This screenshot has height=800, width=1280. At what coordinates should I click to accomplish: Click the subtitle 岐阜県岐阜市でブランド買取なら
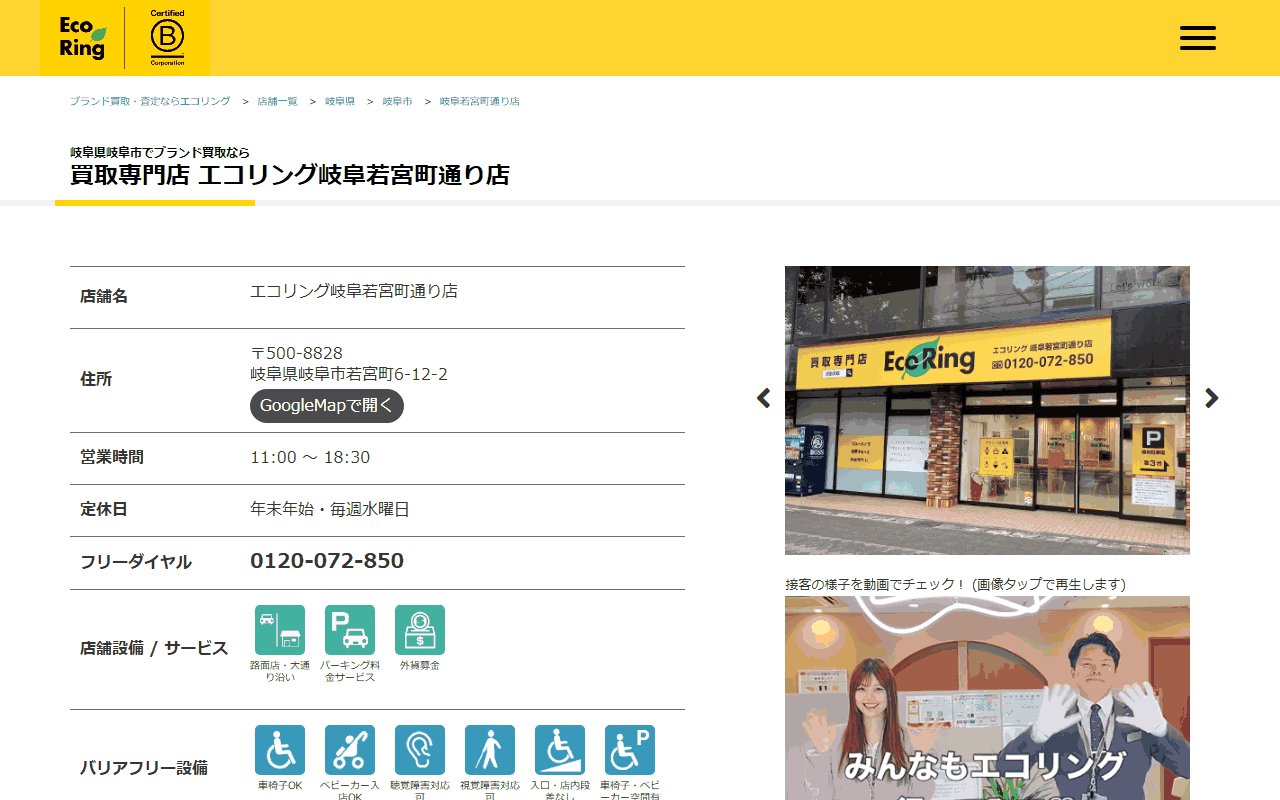pyautogui.click(x=160, y=152)
